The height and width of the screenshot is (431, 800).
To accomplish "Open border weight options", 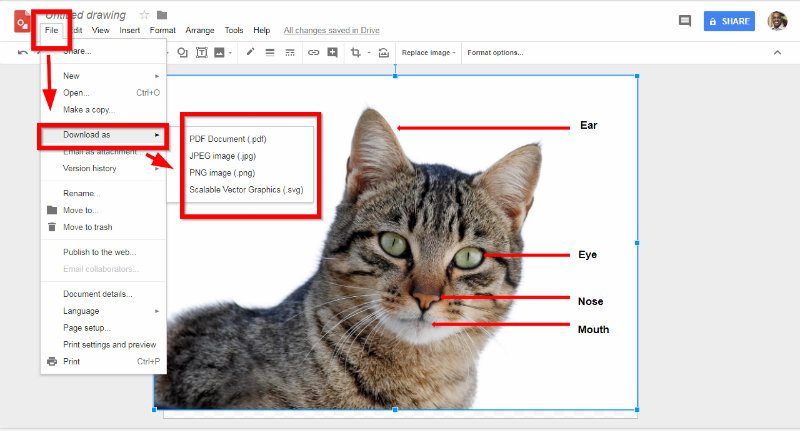I will pos(270,52).
